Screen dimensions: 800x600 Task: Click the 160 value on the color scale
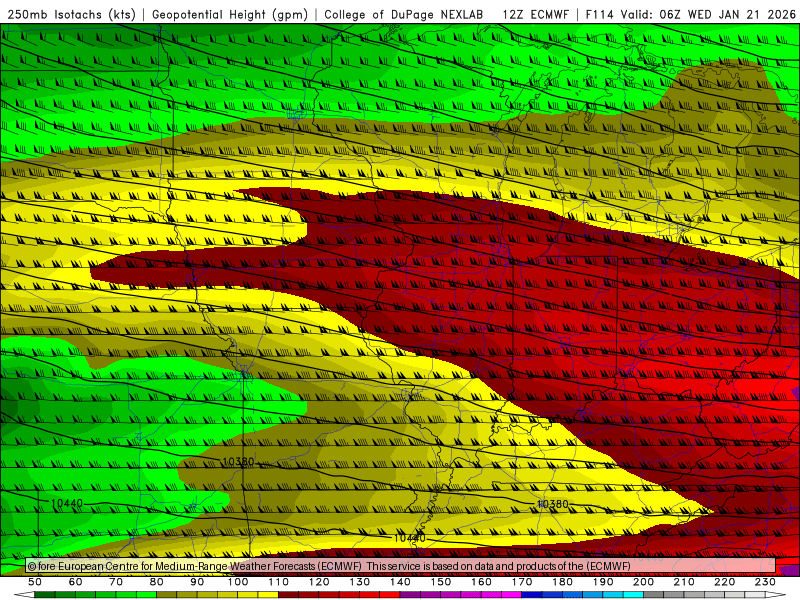coord(481,582)
